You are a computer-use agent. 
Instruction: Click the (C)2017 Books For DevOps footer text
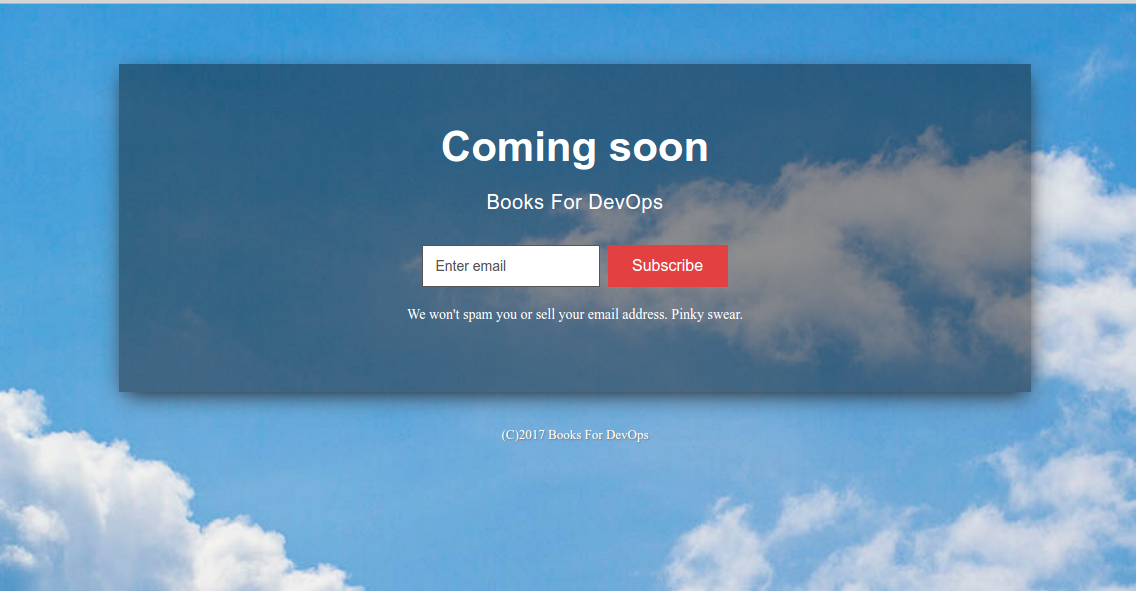pos(574,434)
